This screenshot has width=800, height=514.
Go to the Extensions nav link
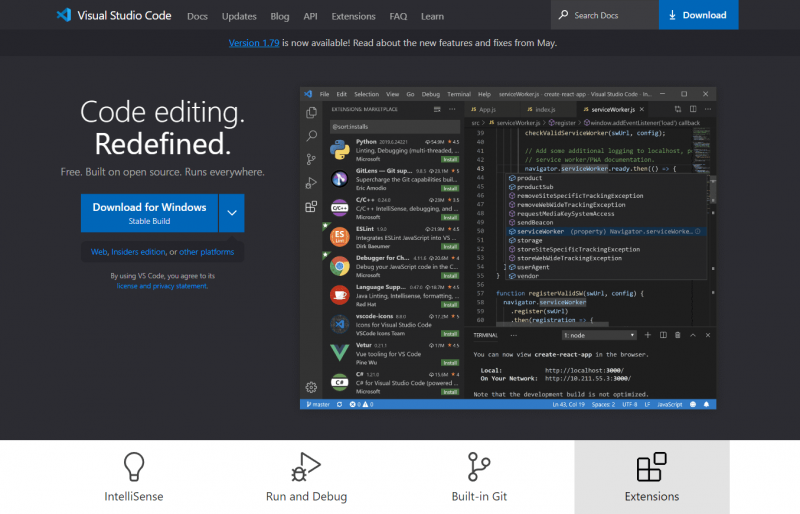click(353, 16)
